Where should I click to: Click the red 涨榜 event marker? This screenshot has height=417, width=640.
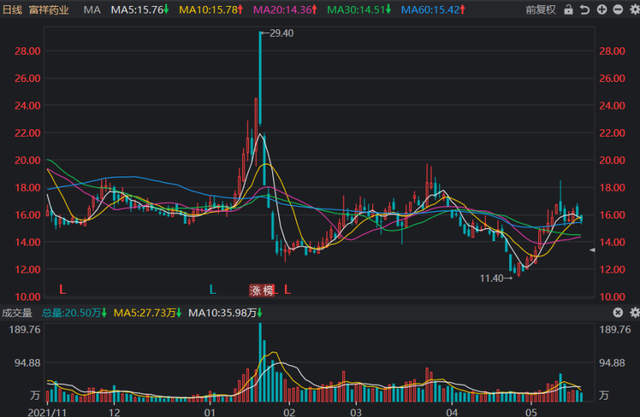coord(261,289)
